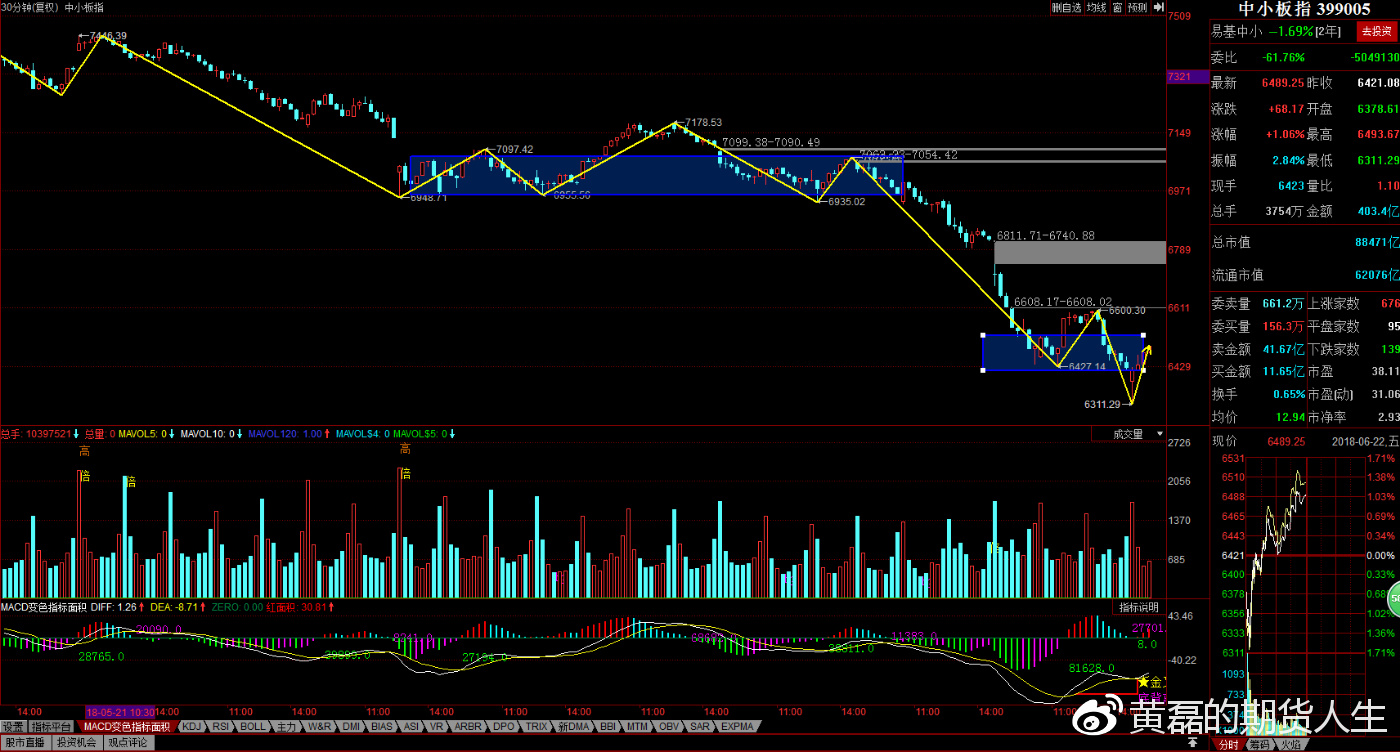Viewport: 1400px width, 752px height.
Task: Switch to the RSI indicator tab
Action: pos(221,726)
